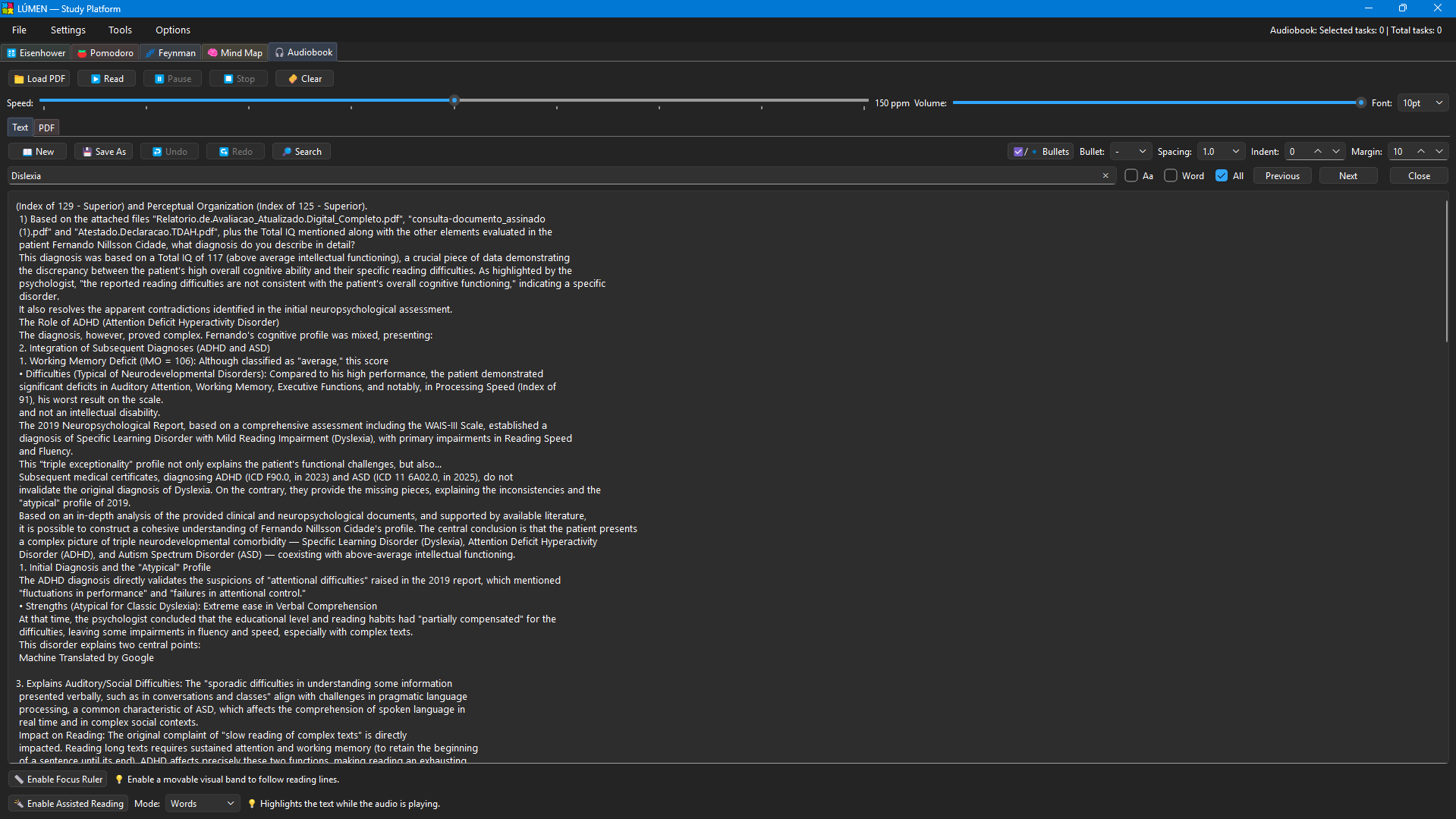1456x819 pixels.
Task: Increase the Indent value with up arrow
Action: pyautogui.click(x=1318, y=152)
